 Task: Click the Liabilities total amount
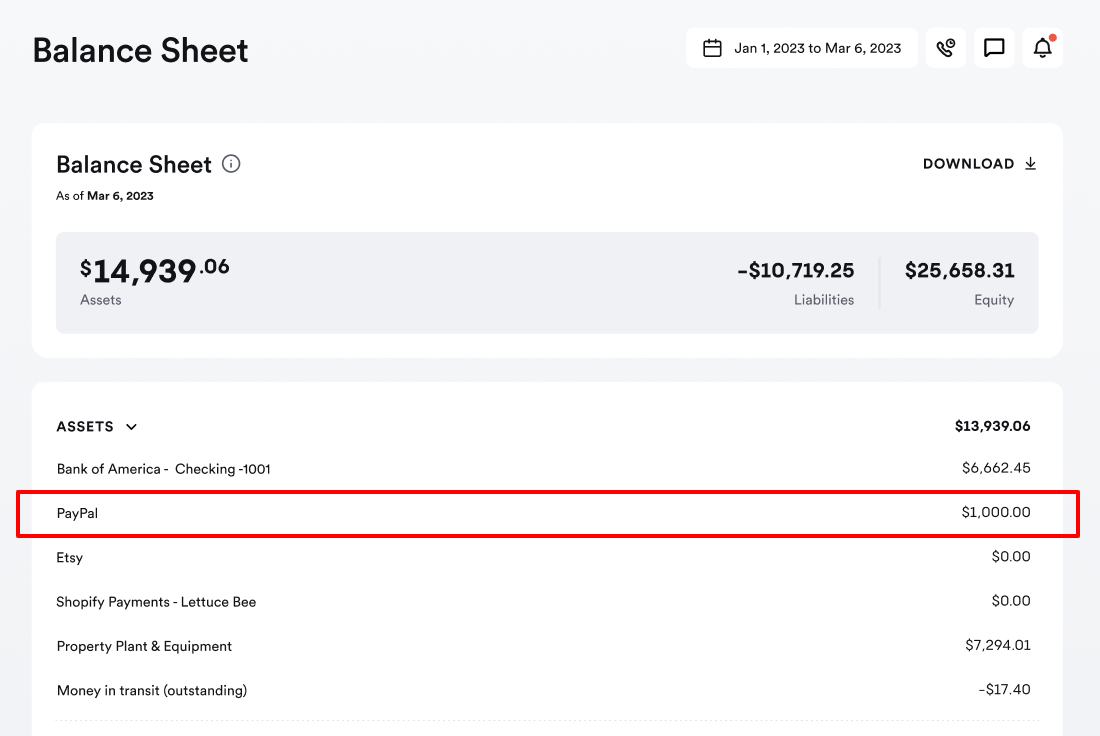796,270
